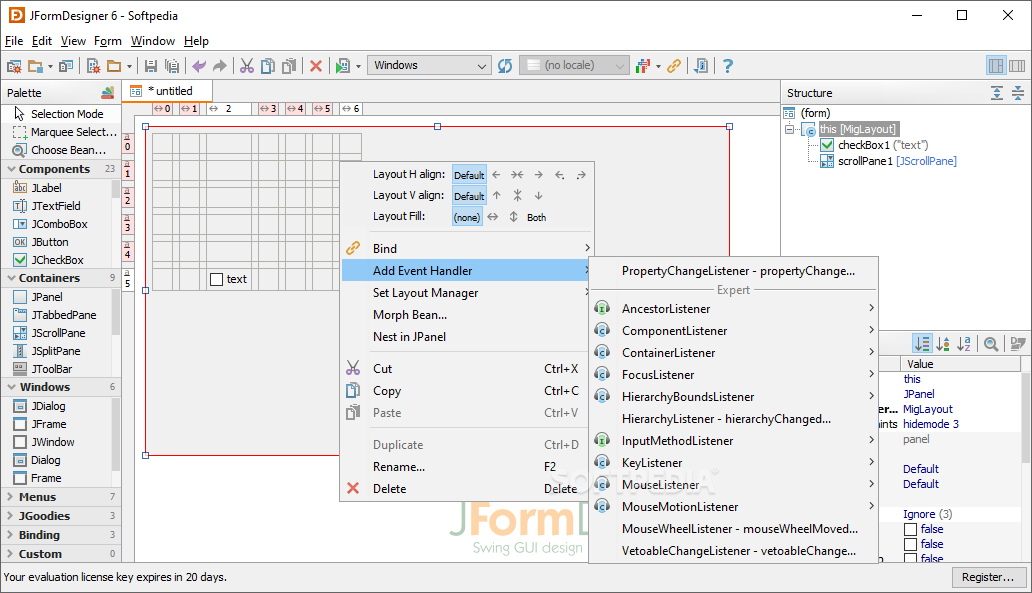The height and width of the screenshot is (593, 1032).
Task: Click the Save All toolbar icon
Action: pyautogui.click(x=172, y=66)
